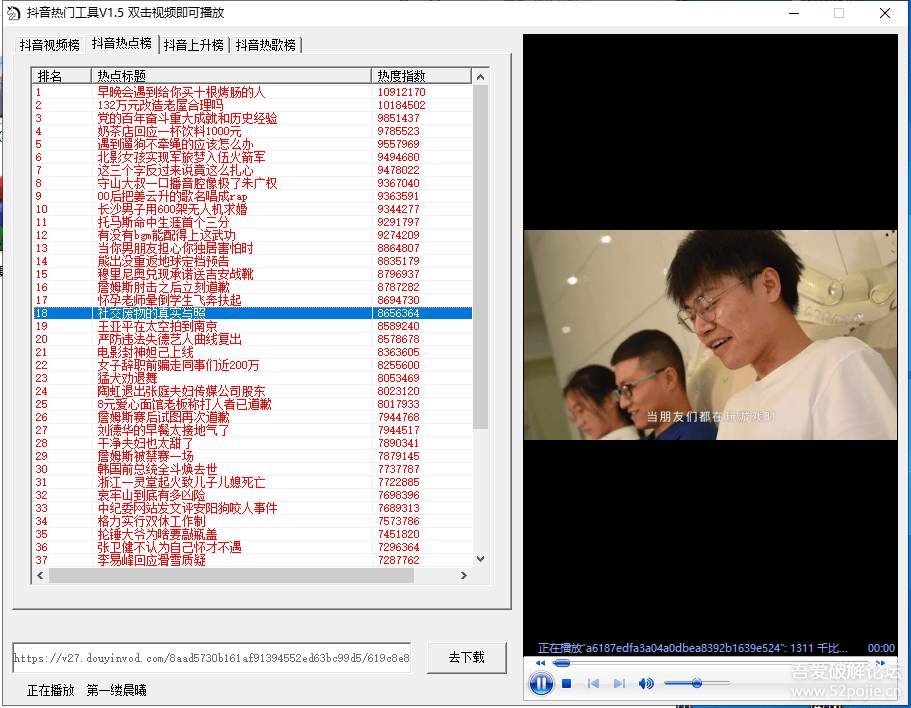911x708 pixels.
Task: Close the 抖音热门工具 window
Action: [884, 13]
